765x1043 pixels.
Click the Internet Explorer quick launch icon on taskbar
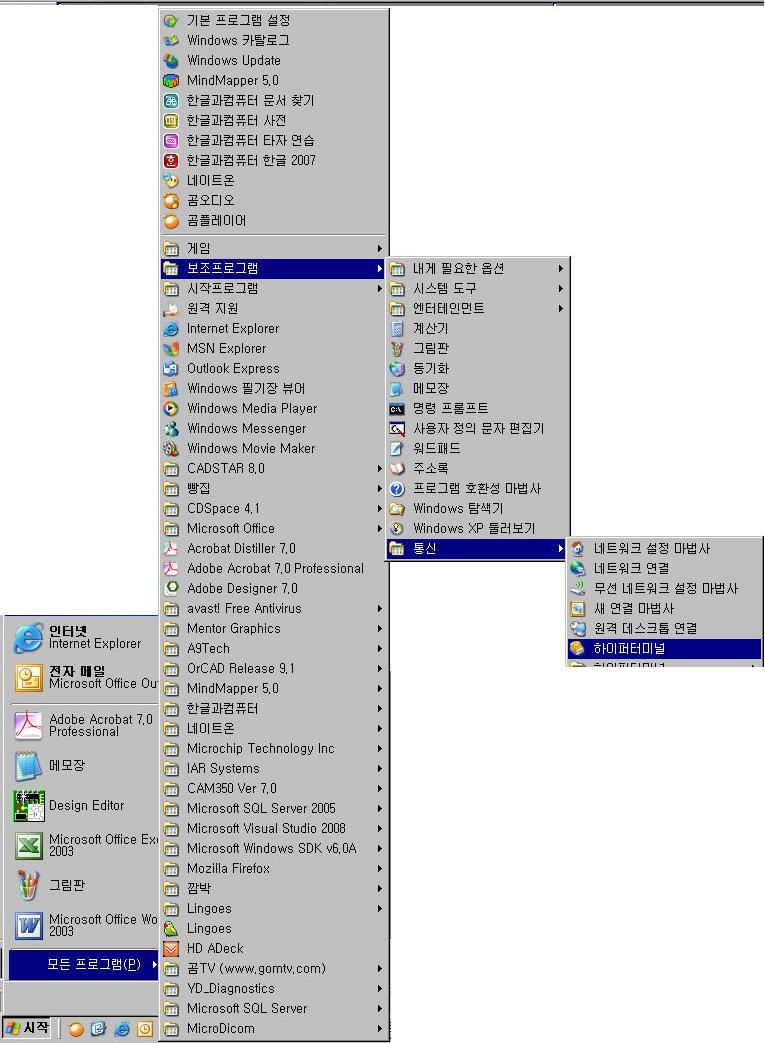click(x=122, y=1029)
